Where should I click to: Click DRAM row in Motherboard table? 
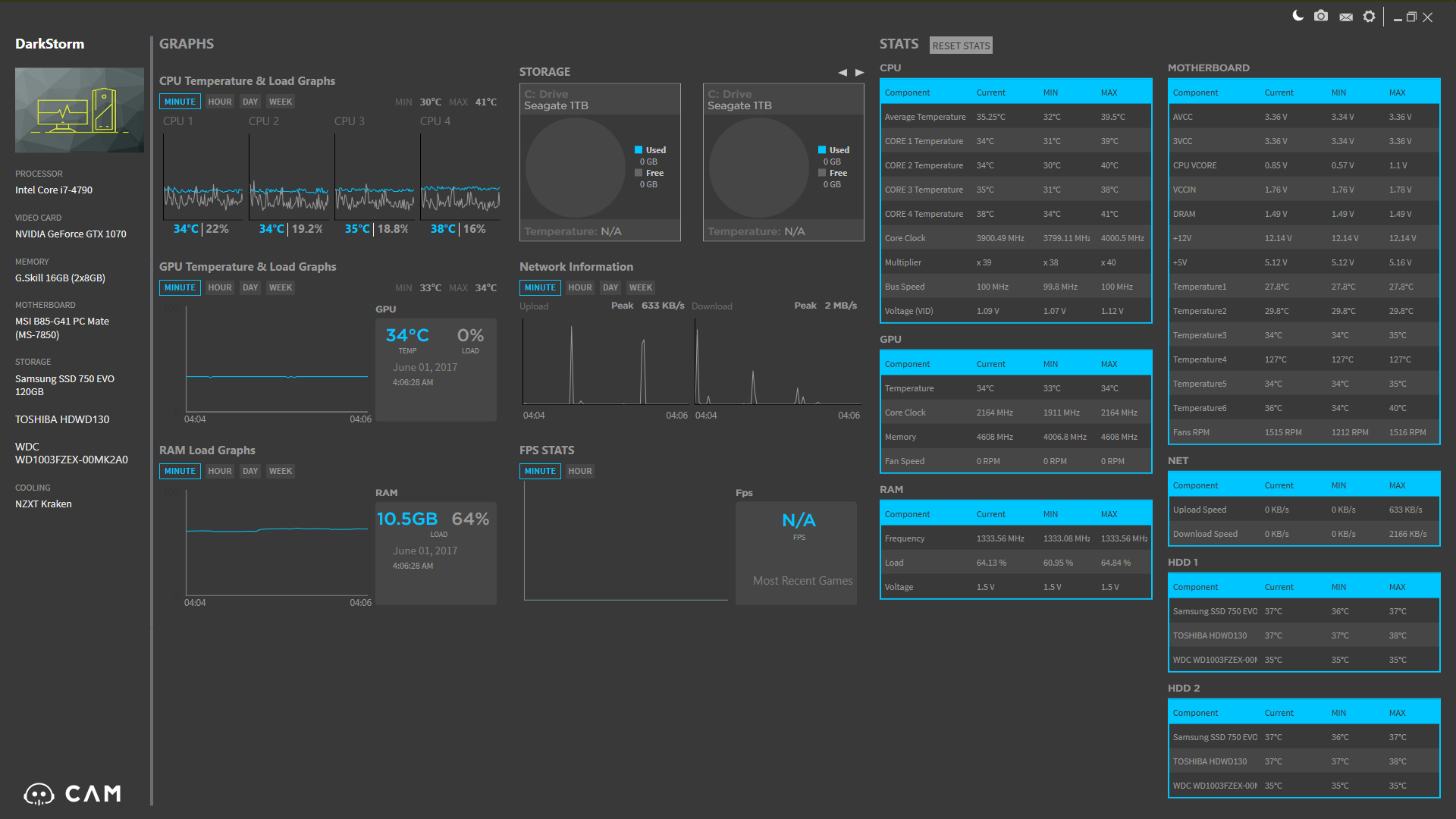point(1304,214)
